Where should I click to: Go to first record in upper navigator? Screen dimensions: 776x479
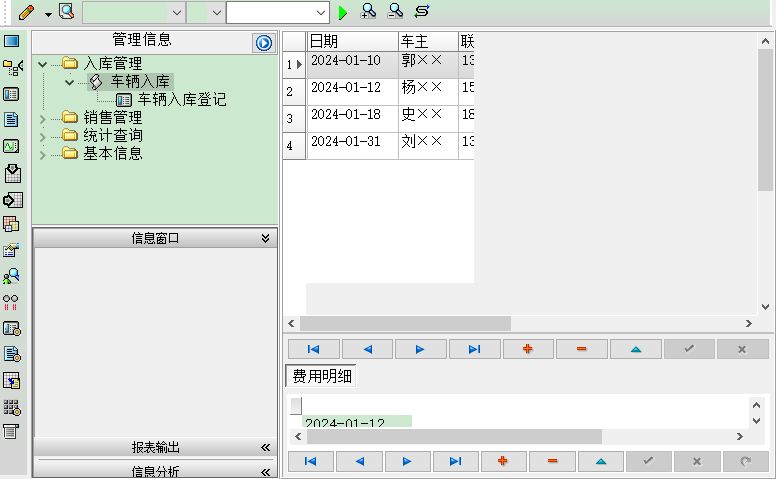coord(314,349)
